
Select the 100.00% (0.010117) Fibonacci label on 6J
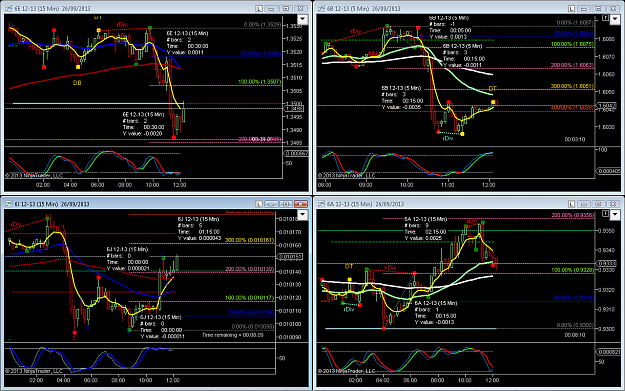coord(250,298)
